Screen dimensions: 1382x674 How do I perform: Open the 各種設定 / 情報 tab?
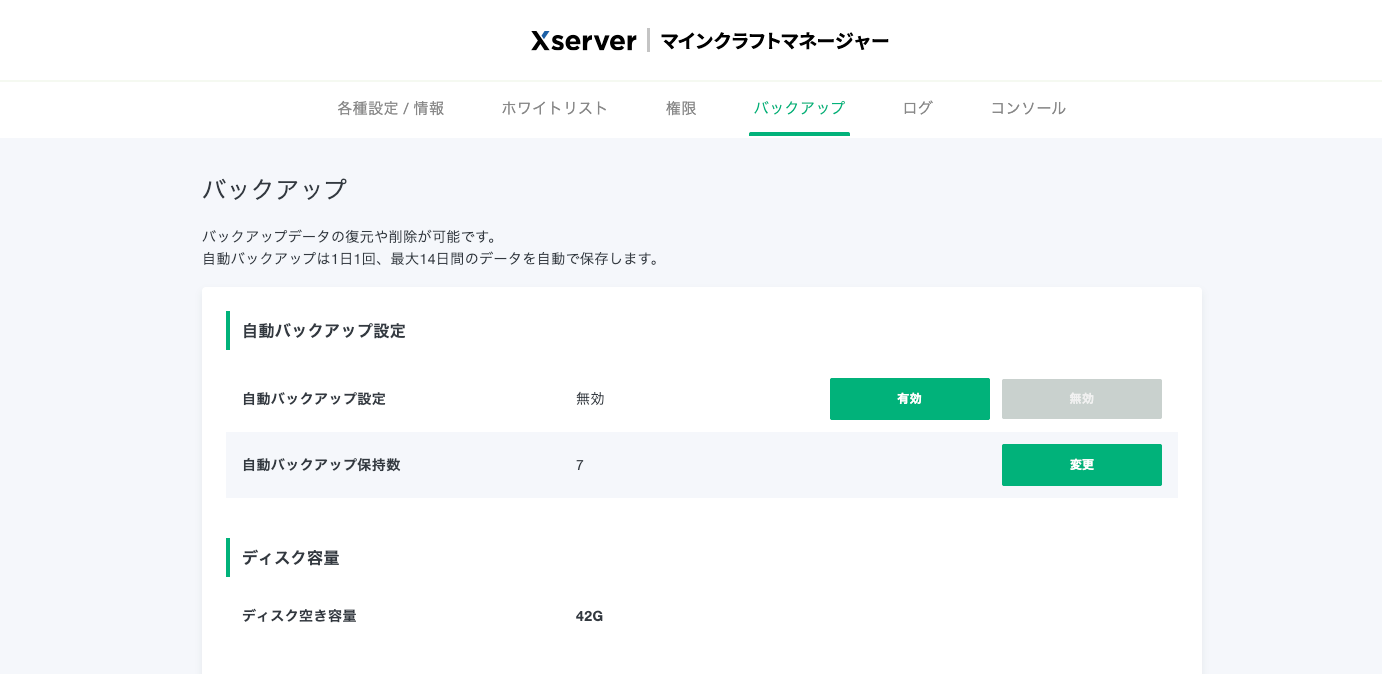[x=391, y=108]
